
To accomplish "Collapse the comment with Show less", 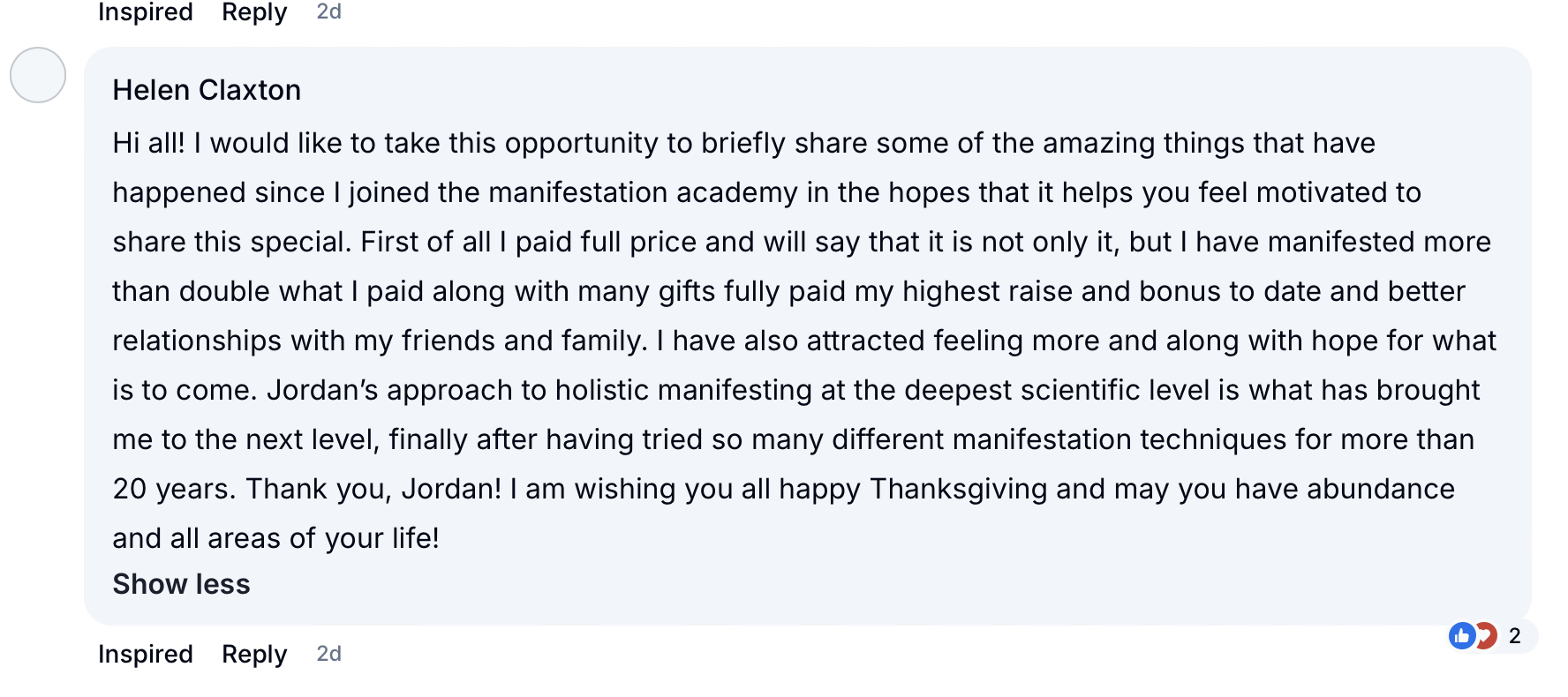I will tap(181, 584).
